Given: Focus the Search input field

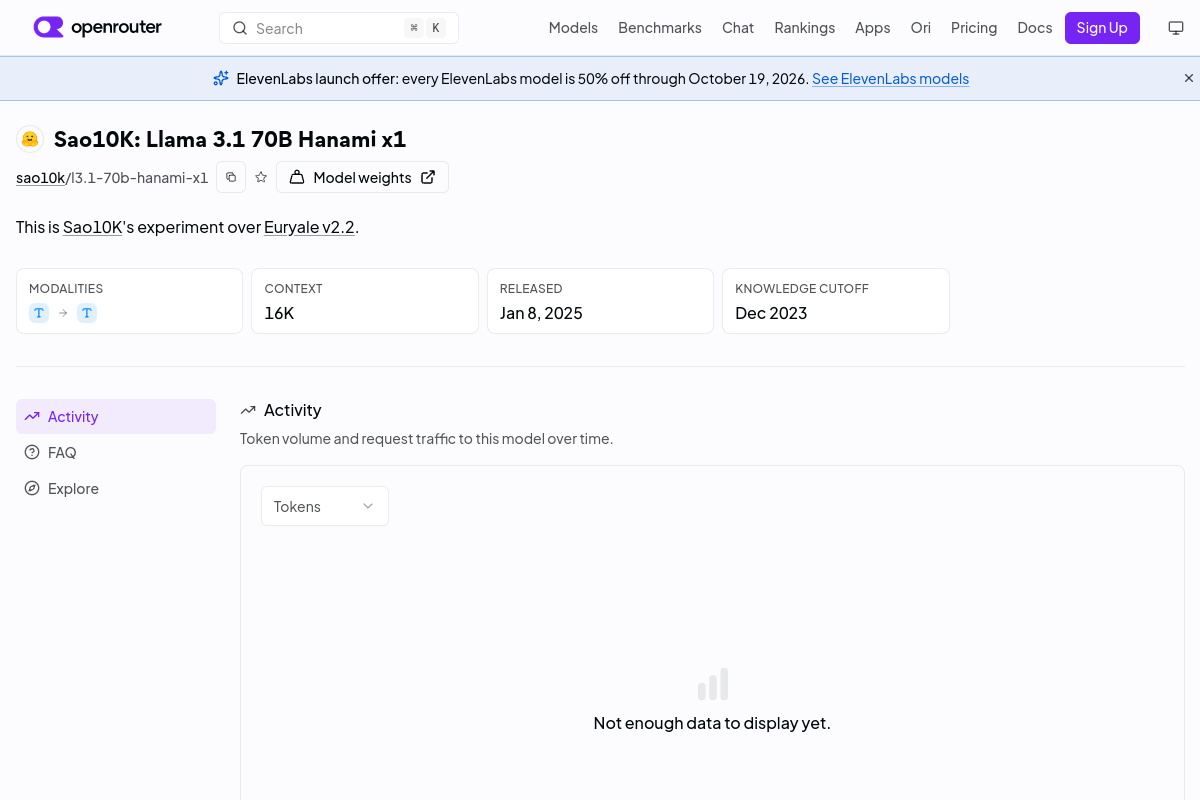Looking at the screenshot, I should click(x=339, y=28).
